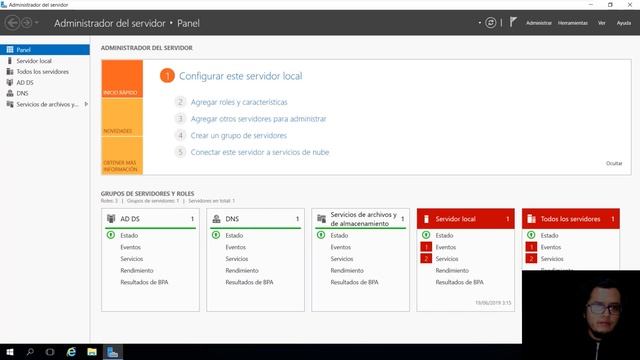This screenshot has width=640, height=360.
Task: Click the forward navigation arrow
Action: (27, 23)
